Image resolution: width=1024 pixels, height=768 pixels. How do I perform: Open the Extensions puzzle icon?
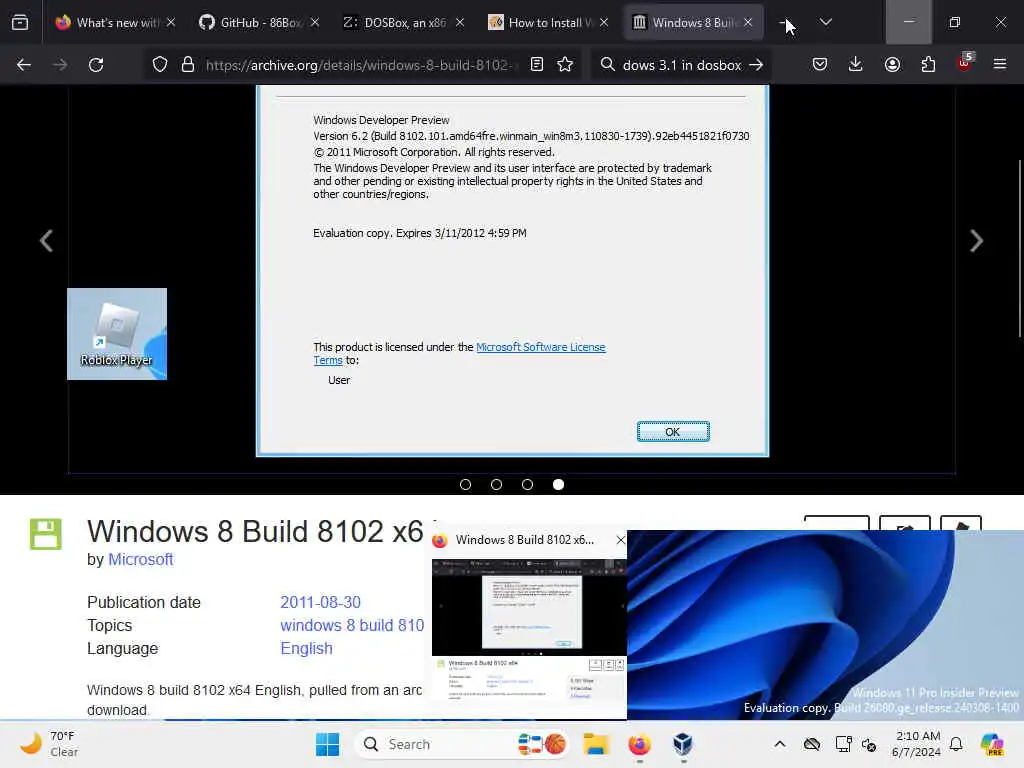(x=928, y=65)
